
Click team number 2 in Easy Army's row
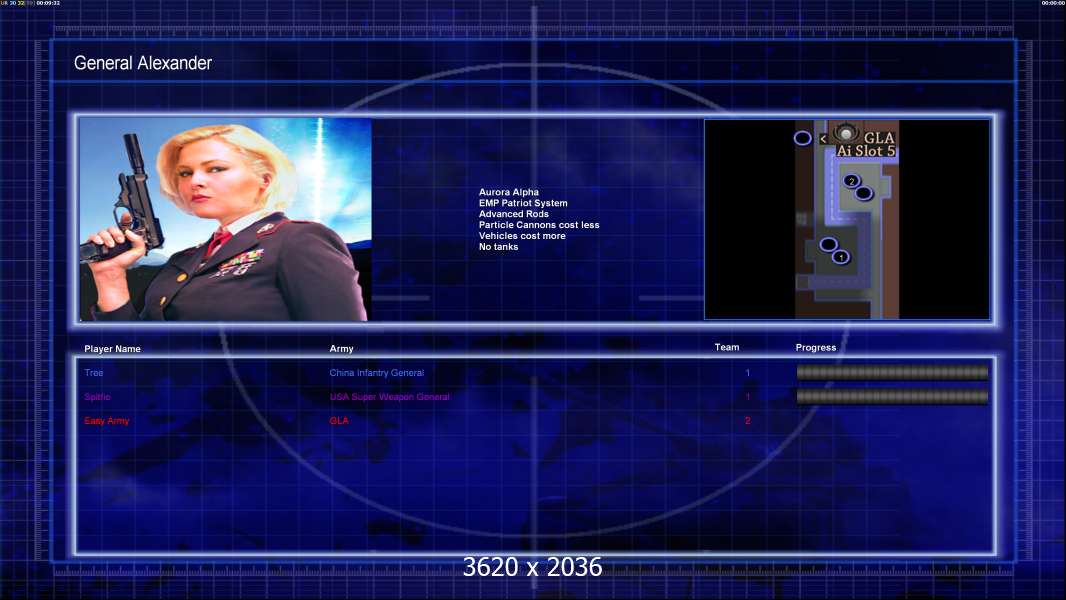[748, 421]
